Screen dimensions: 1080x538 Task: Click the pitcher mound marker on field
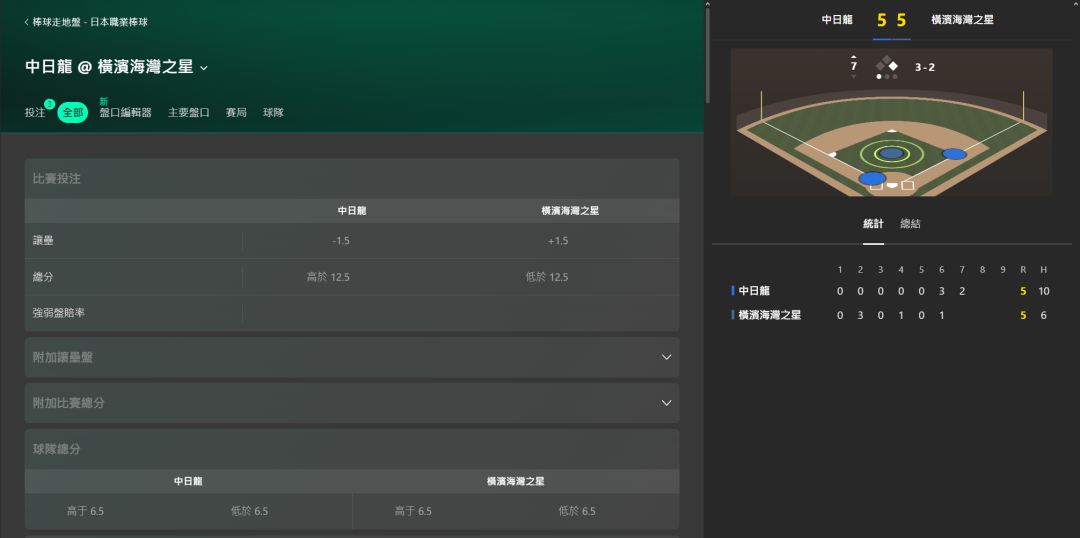[x=892, y=153]
